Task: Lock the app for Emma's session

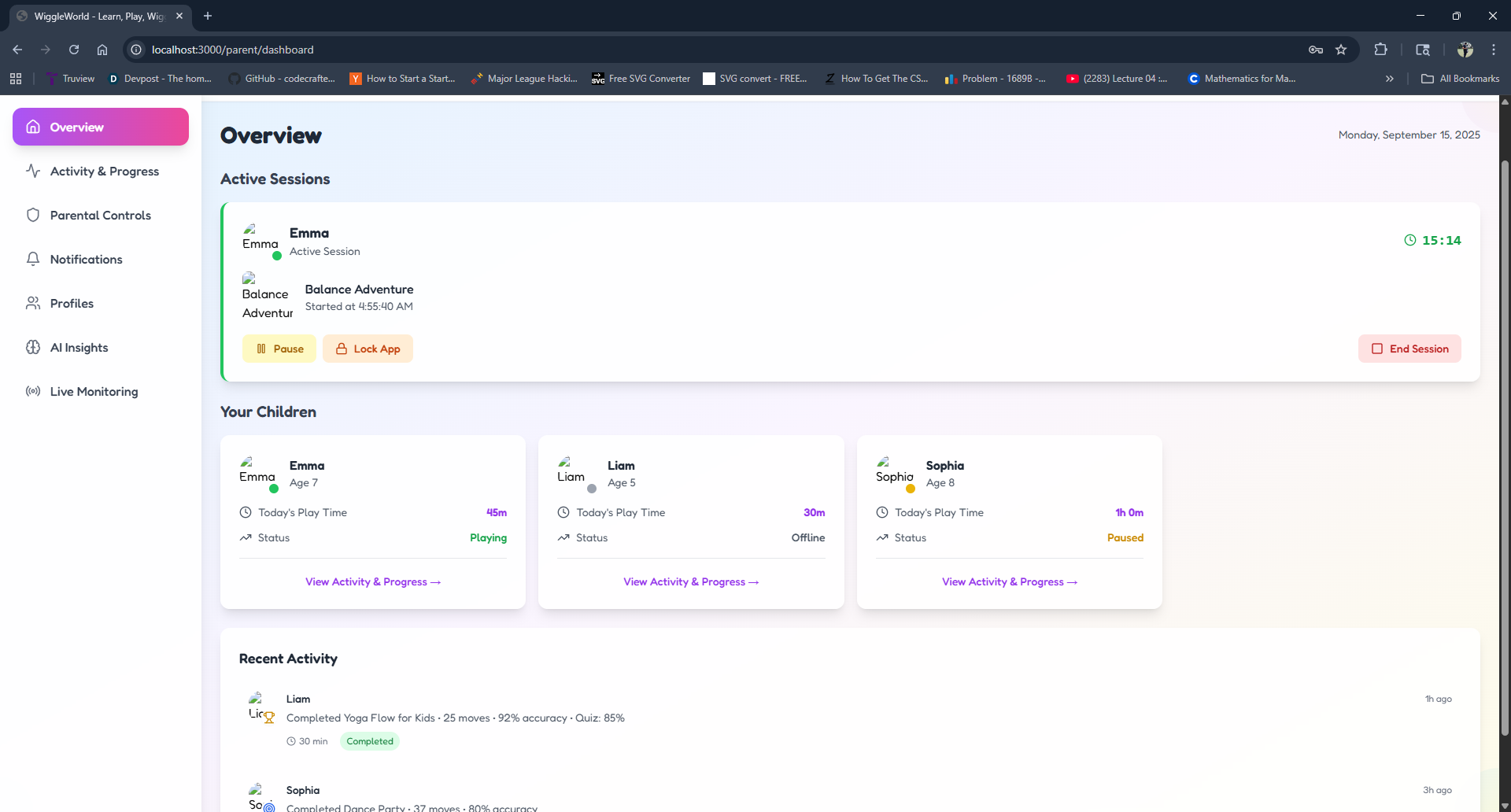Action: (x=368, y=349)
